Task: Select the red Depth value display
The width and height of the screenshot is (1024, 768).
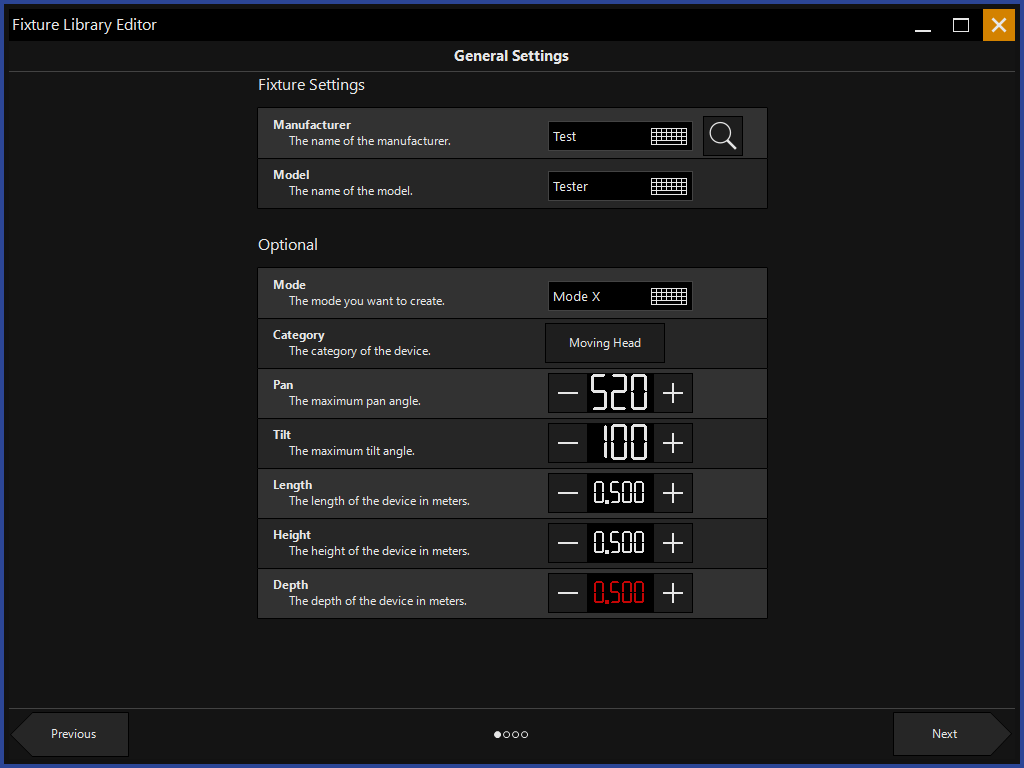Action: pyautogui.click(x=620, y=594)
